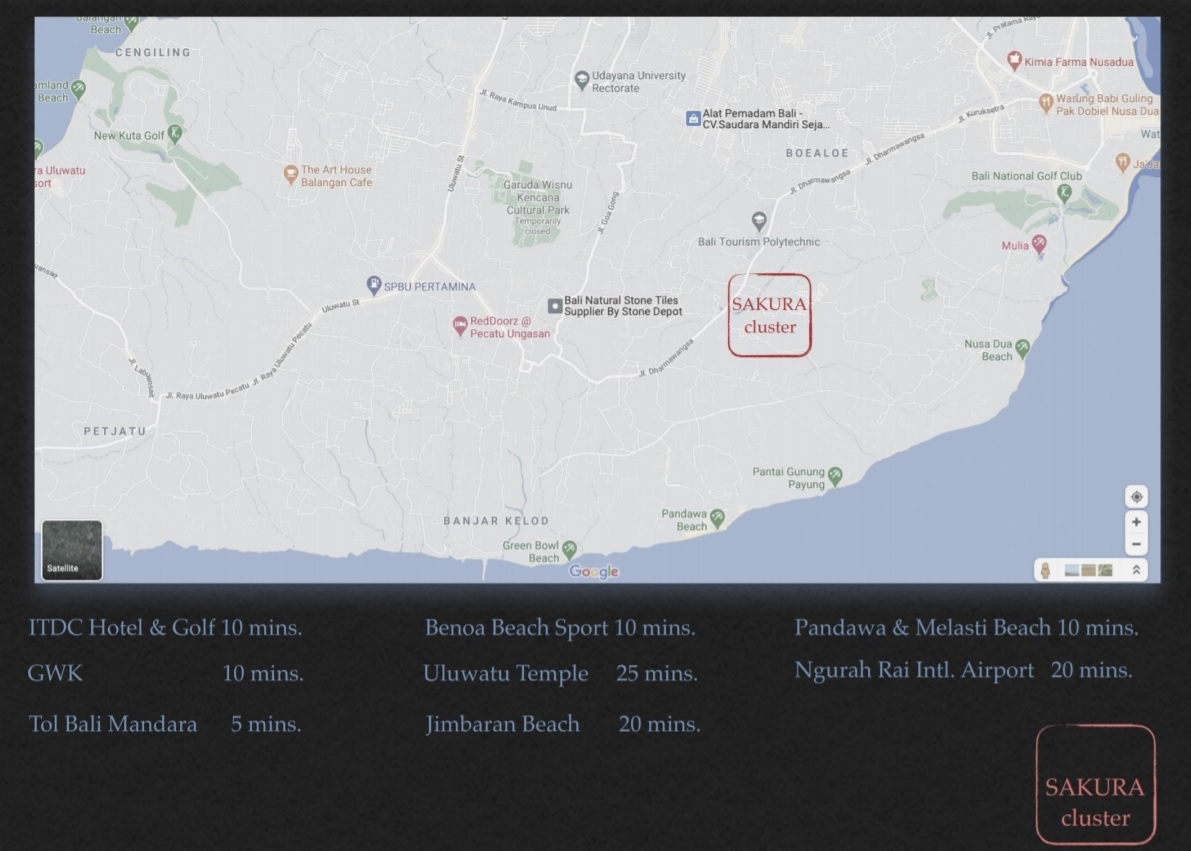Zoom out with the minus button
Viewport: 1191px width, 851px height.
click(1136, 544)
